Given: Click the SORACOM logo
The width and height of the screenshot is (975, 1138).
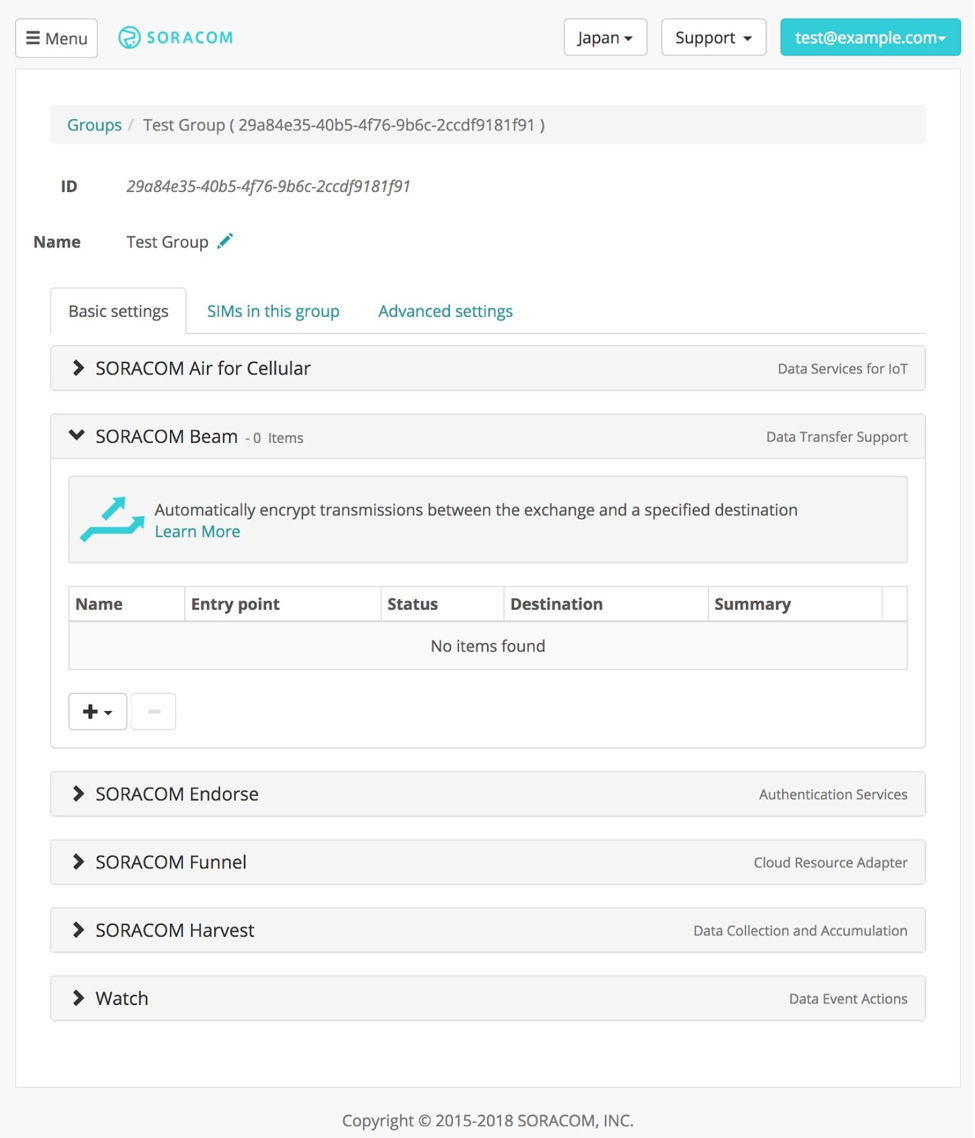Looking at the screenshot, I should tap(176, 38).
